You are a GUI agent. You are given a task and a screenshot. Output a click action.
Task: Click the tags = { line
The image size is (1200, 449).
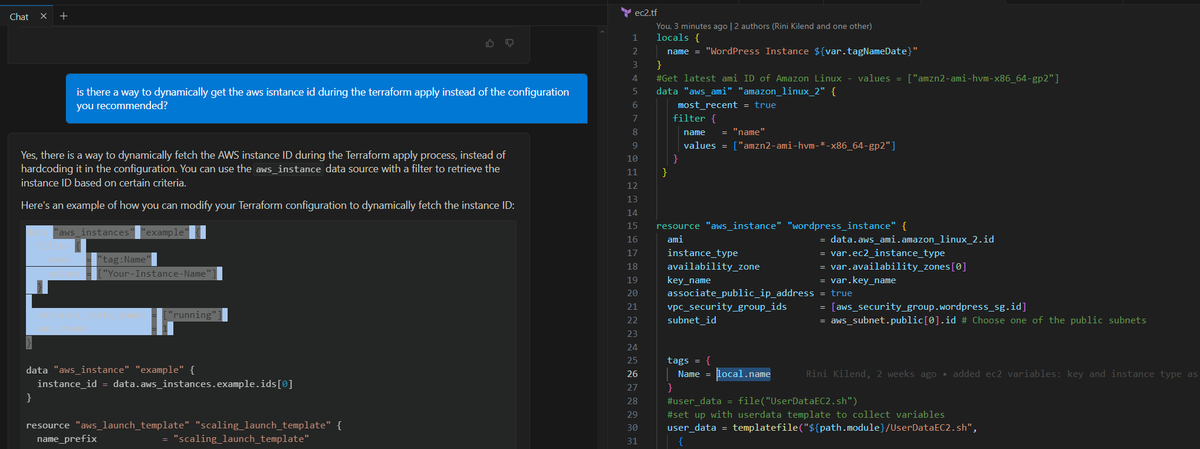[x=689, y=360]
